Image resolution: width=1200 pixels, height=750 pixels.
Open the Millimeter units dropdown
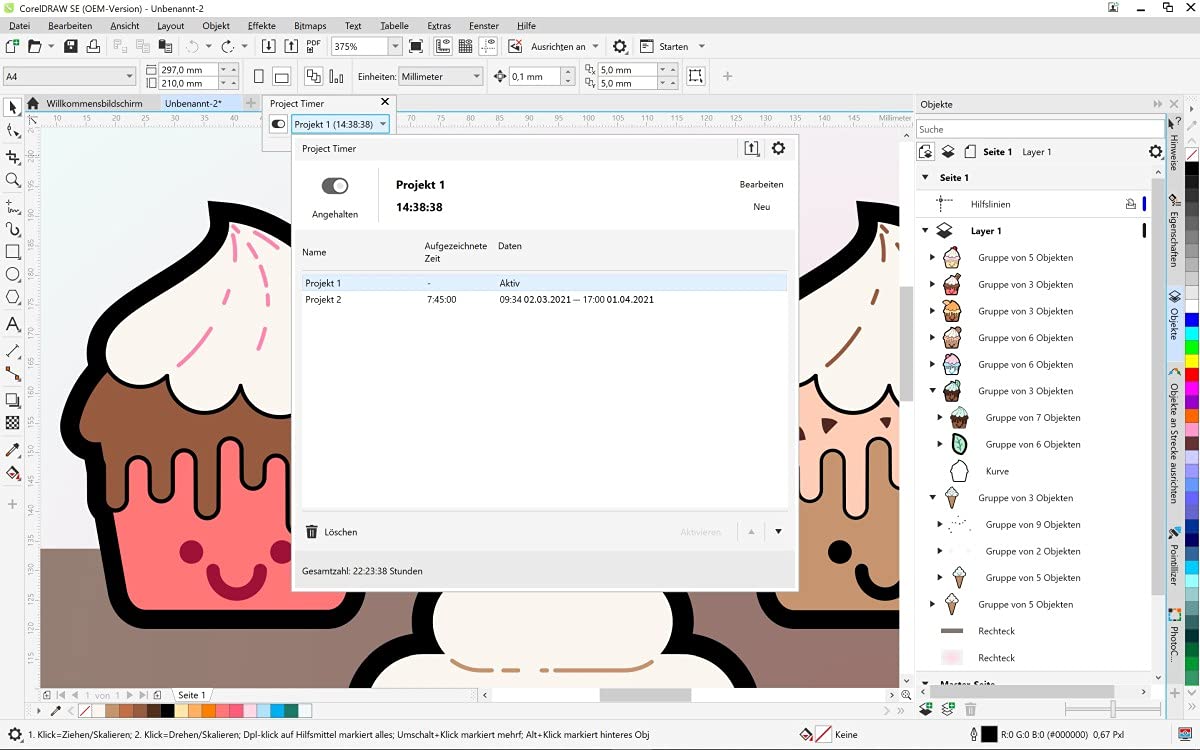[476, 76]
